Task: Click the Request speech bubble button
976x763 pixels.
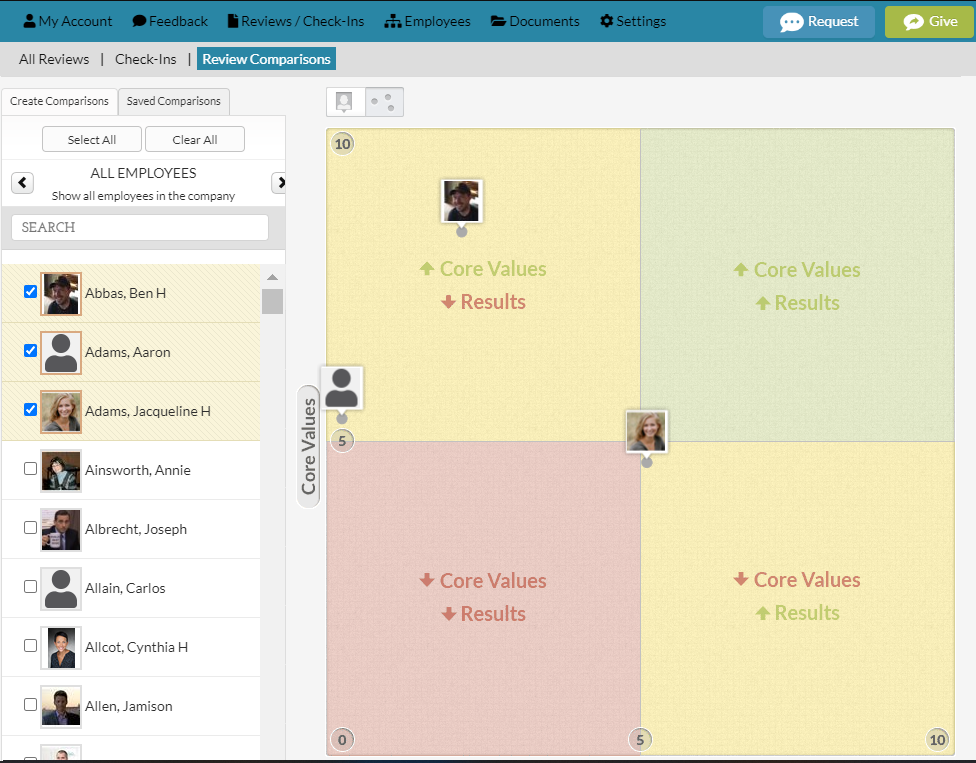Action: [819, 22]
